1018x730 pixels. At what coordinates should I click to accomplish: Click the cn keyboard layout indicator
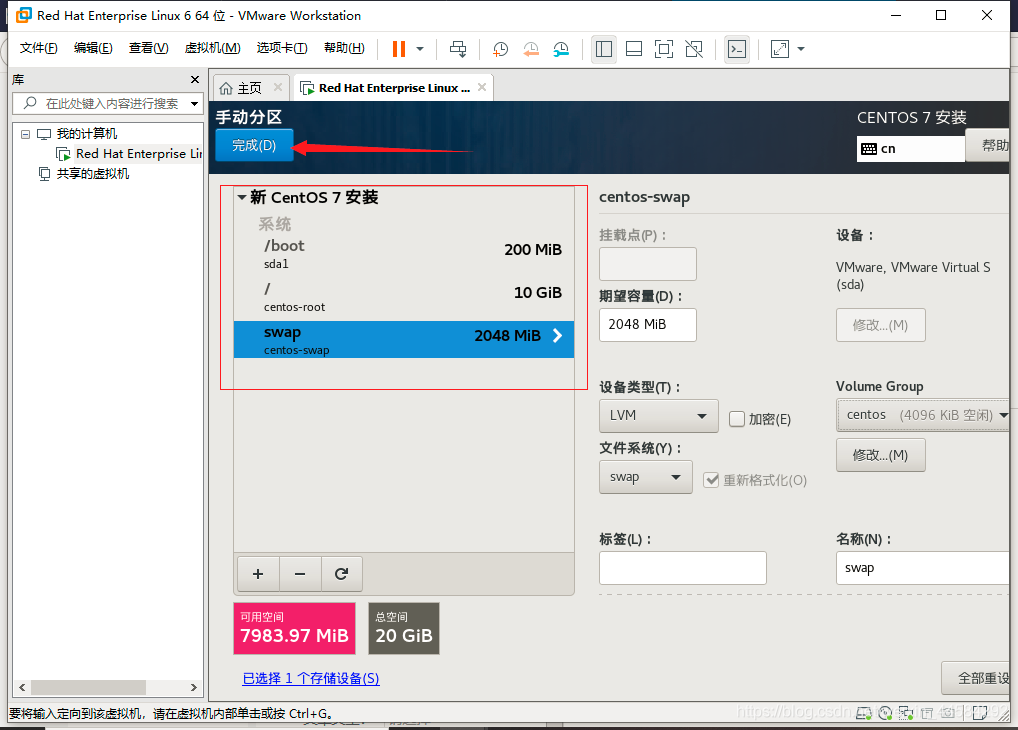coord(910,149)
